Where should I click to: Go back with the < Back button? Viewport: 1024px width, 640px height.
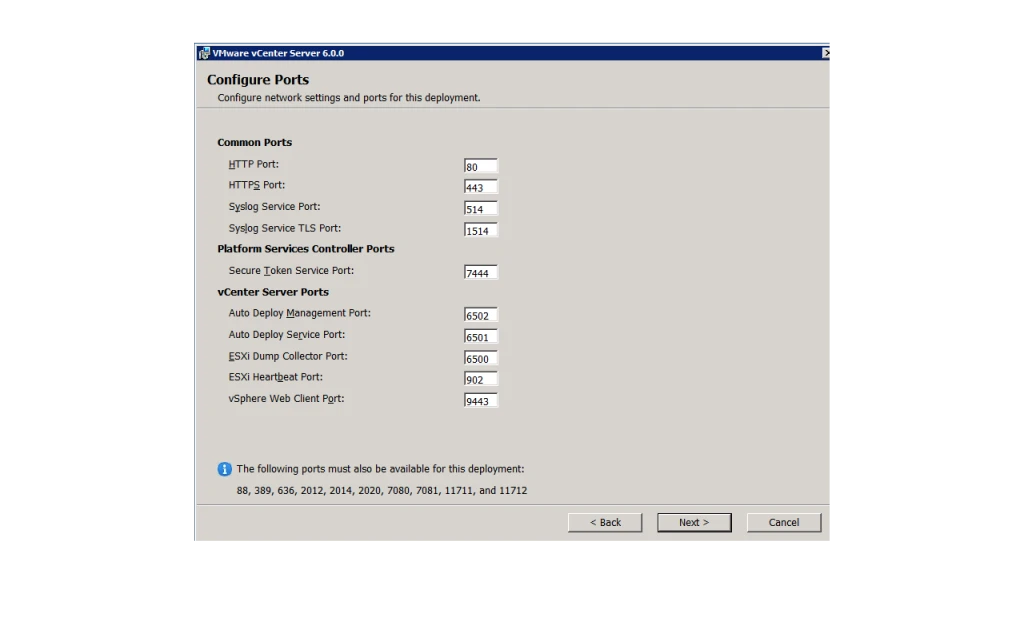click(x=605, y=522)
